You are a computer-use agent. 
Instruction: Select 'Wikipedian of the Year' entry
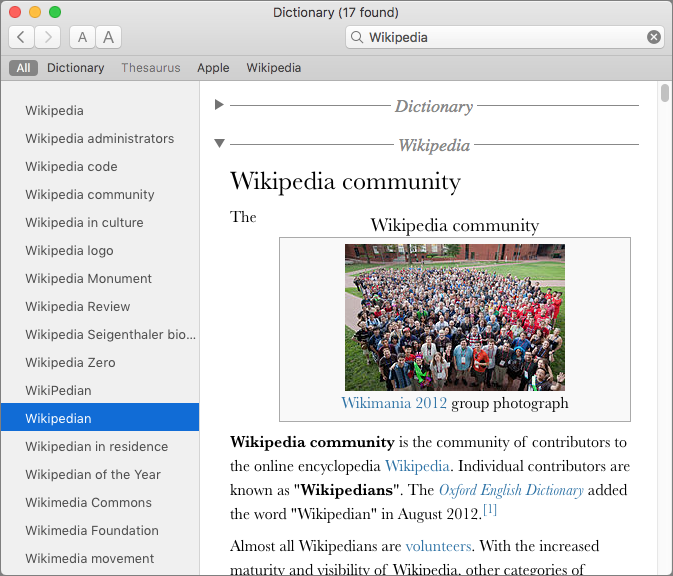100,475
